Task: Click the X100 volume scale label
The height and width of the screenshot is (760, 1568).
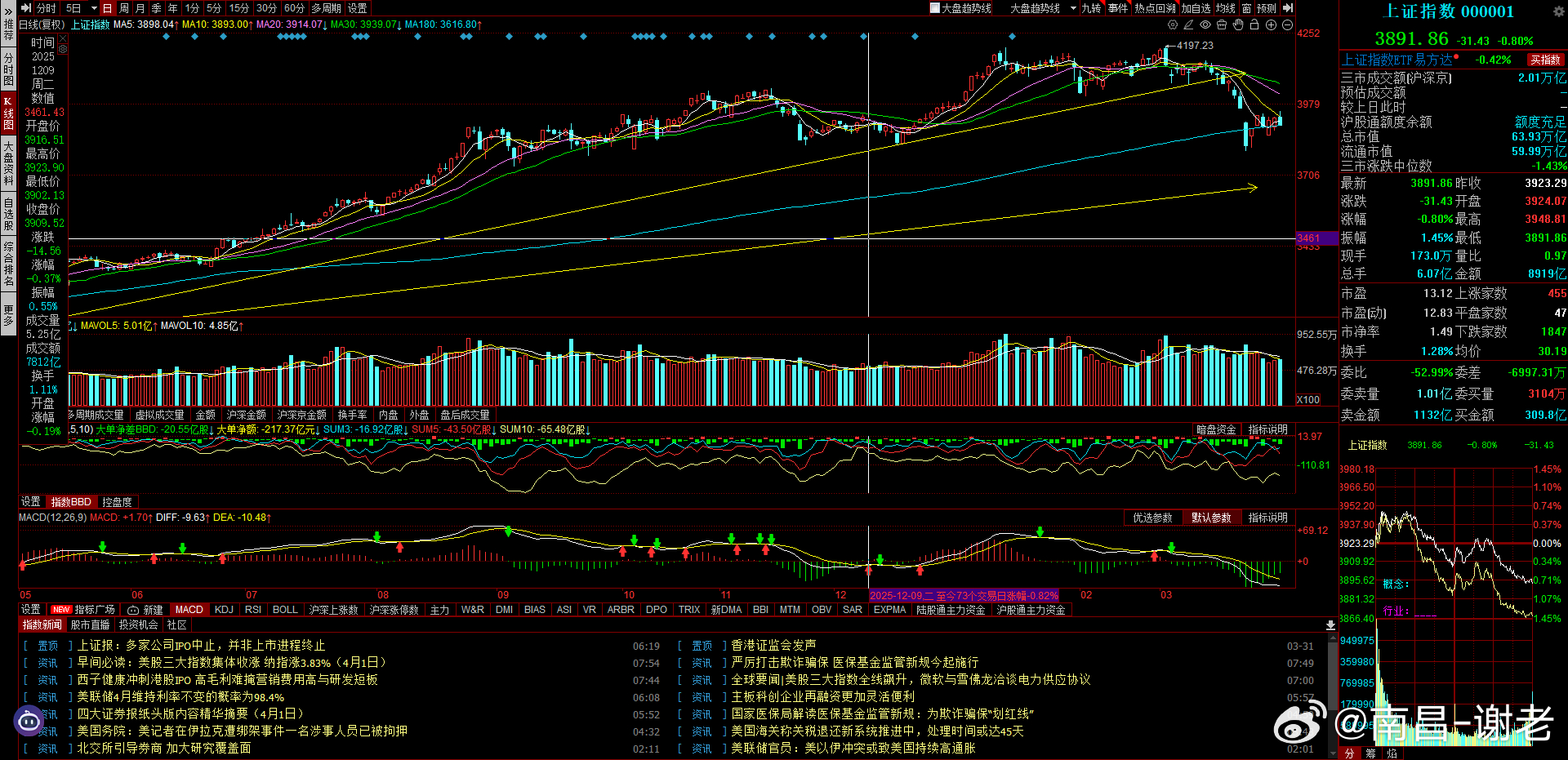Action: pos(1308,399)
